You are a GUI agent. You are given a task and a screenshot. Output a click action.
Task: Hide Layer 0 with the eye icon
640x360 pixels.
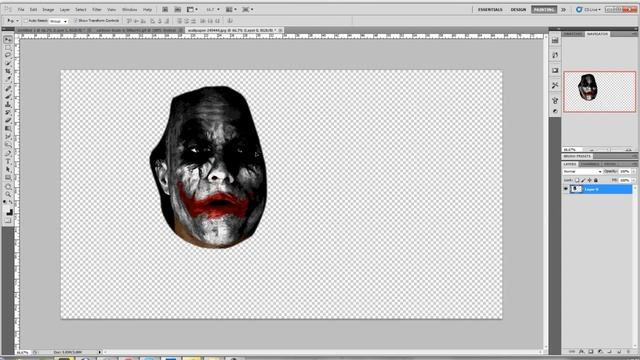pyautogui.click(x=566, y=189)
